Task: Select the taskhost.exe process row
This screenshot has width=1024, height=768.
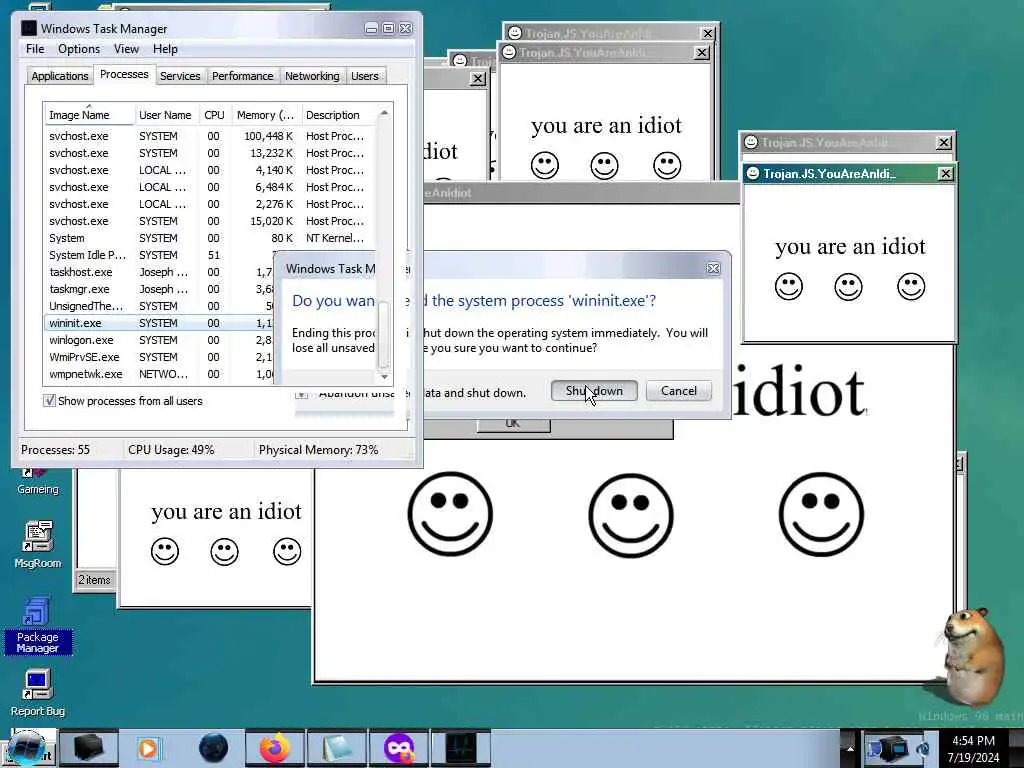Action: pos(160,272)
